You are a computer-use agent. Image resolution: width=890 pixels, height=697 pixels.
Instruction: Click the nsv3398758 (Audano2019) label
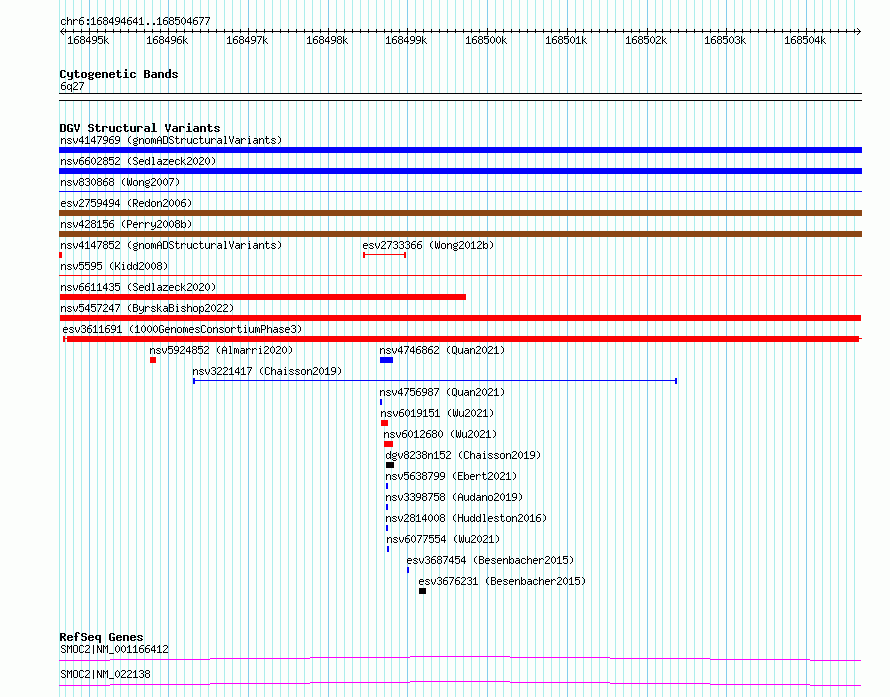pos(454,497)
